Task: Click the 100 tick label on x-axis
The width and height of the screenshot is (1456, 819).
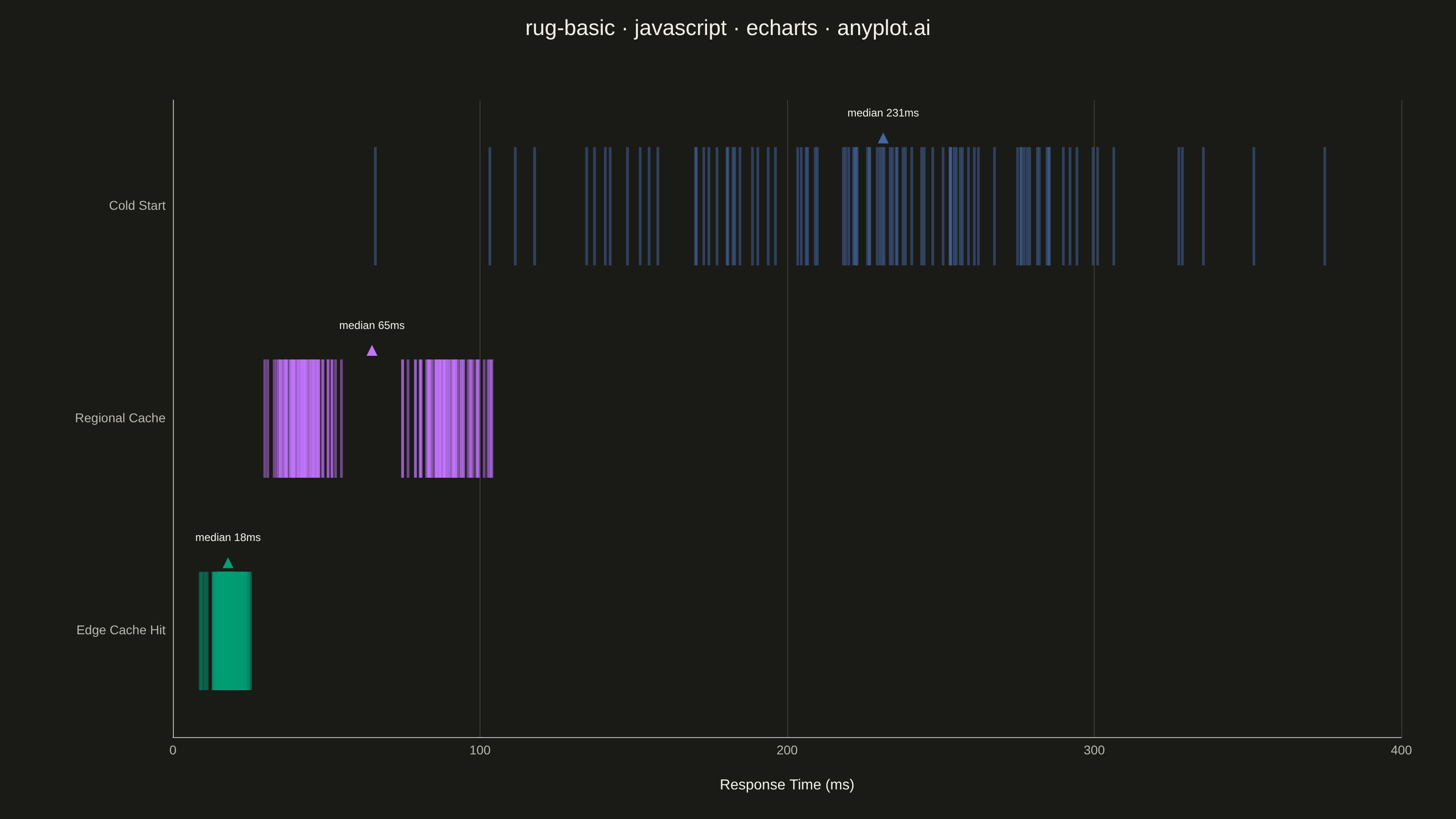Action: tap(480, 750)
